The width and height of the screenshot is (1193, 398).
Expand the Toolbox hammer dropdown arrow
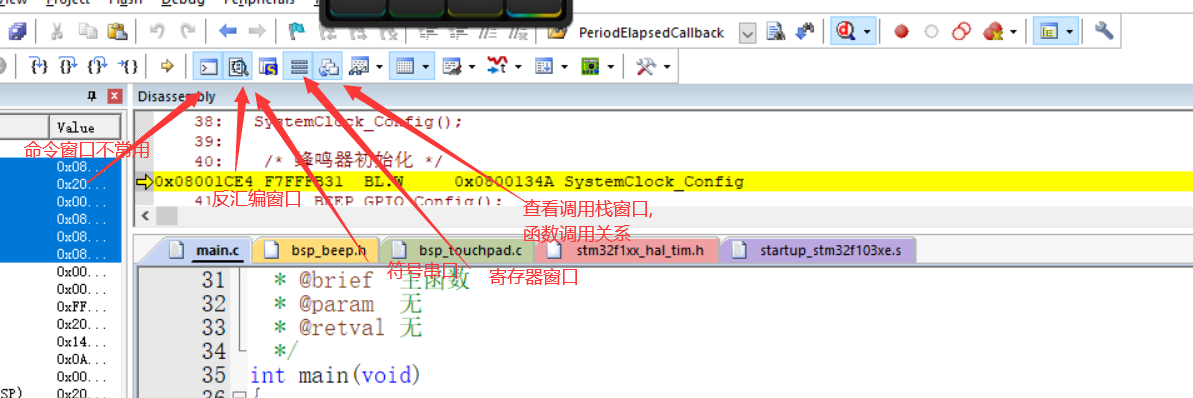(667, 68)
